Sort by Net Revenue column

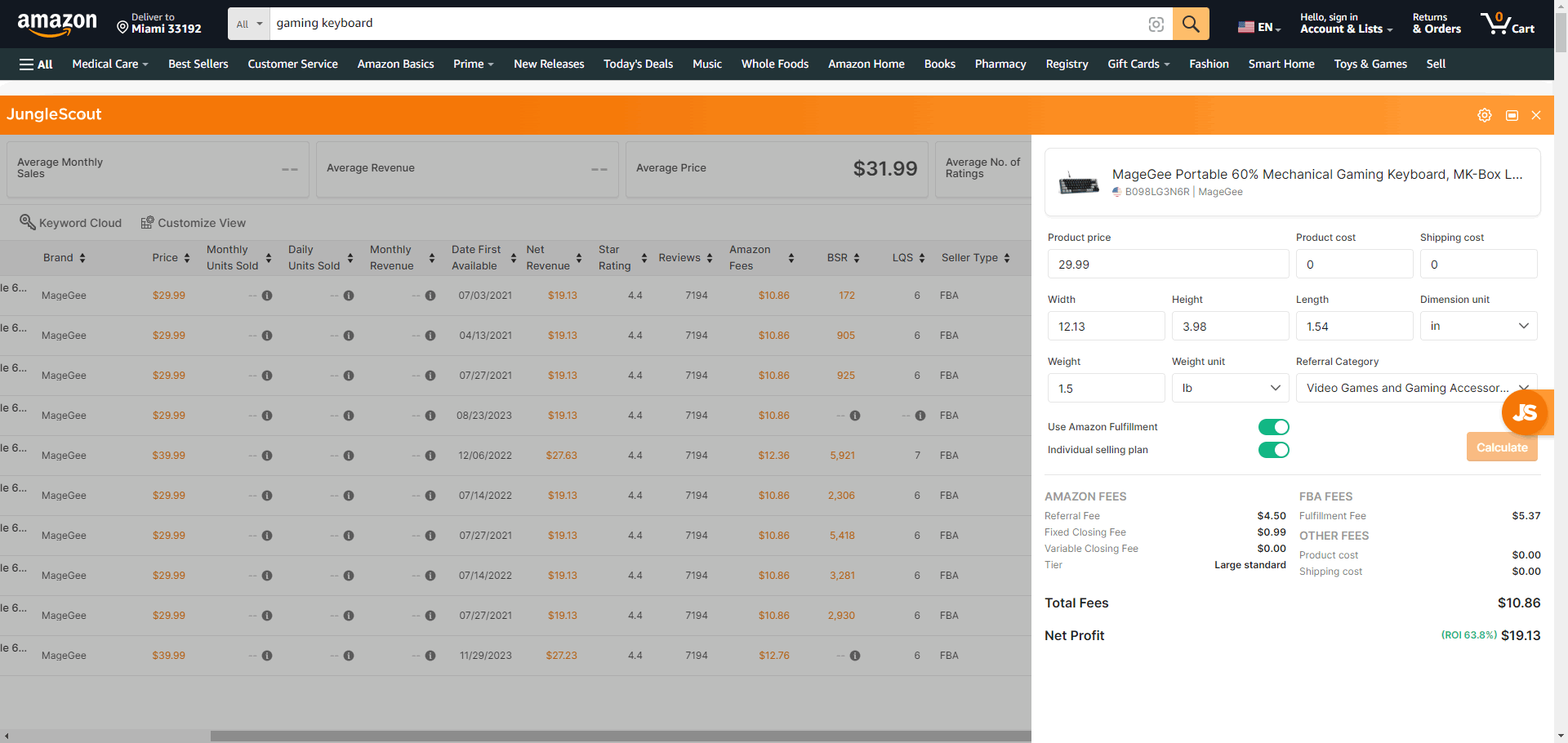[x=554, y=258]
